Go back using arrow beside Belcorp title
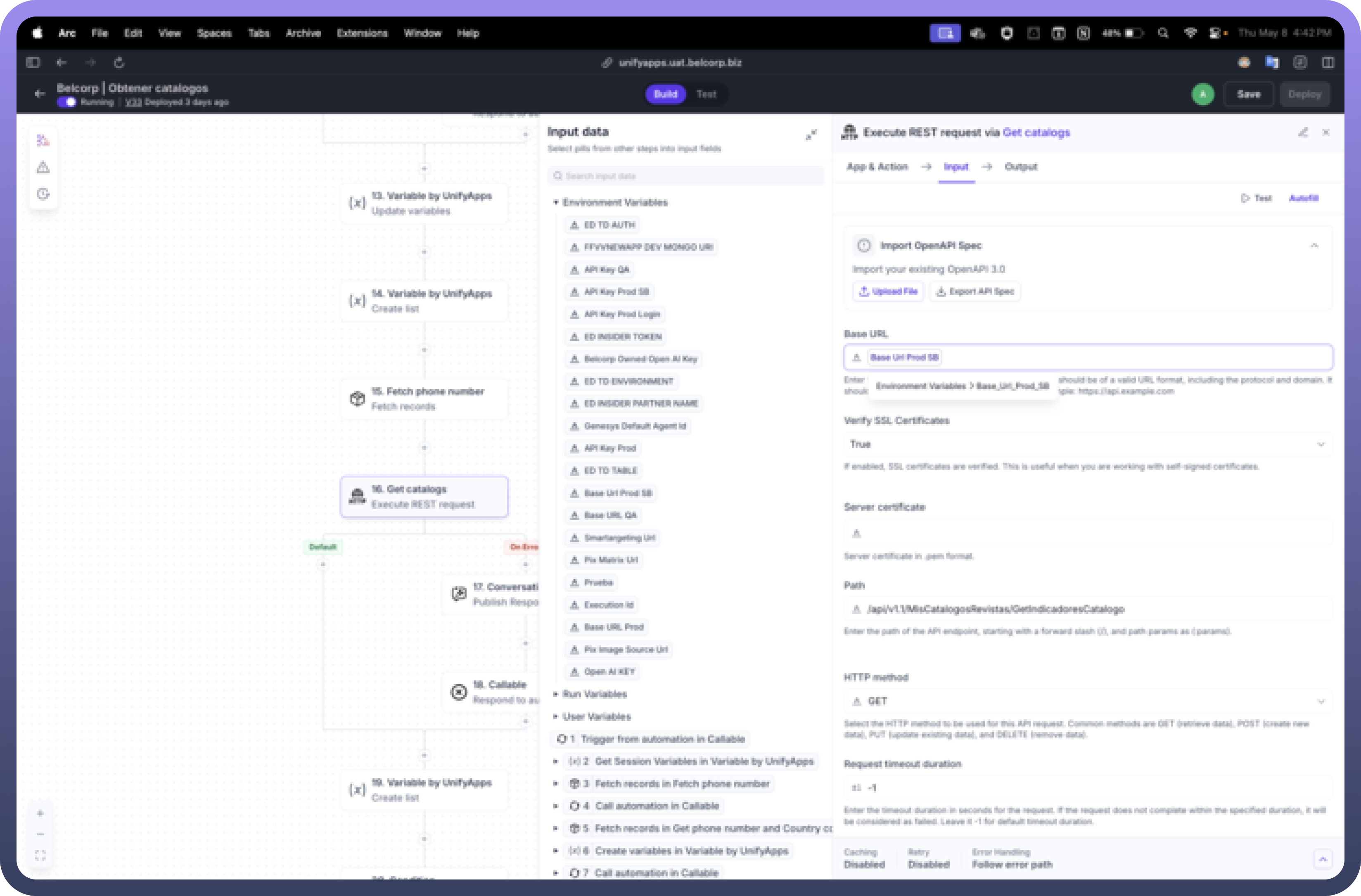Screen dimensions: 1361x896 40,94
